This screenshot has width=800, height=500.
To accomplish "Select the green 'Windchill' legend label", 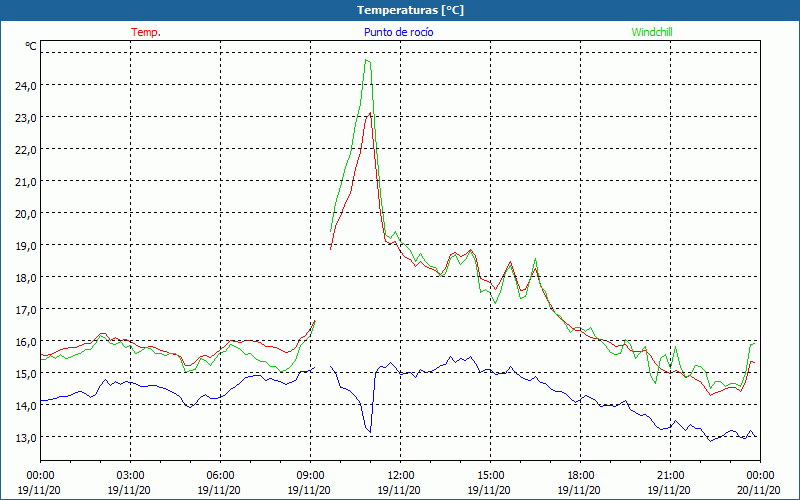I will pyautogui.click(x=652, y=32).
